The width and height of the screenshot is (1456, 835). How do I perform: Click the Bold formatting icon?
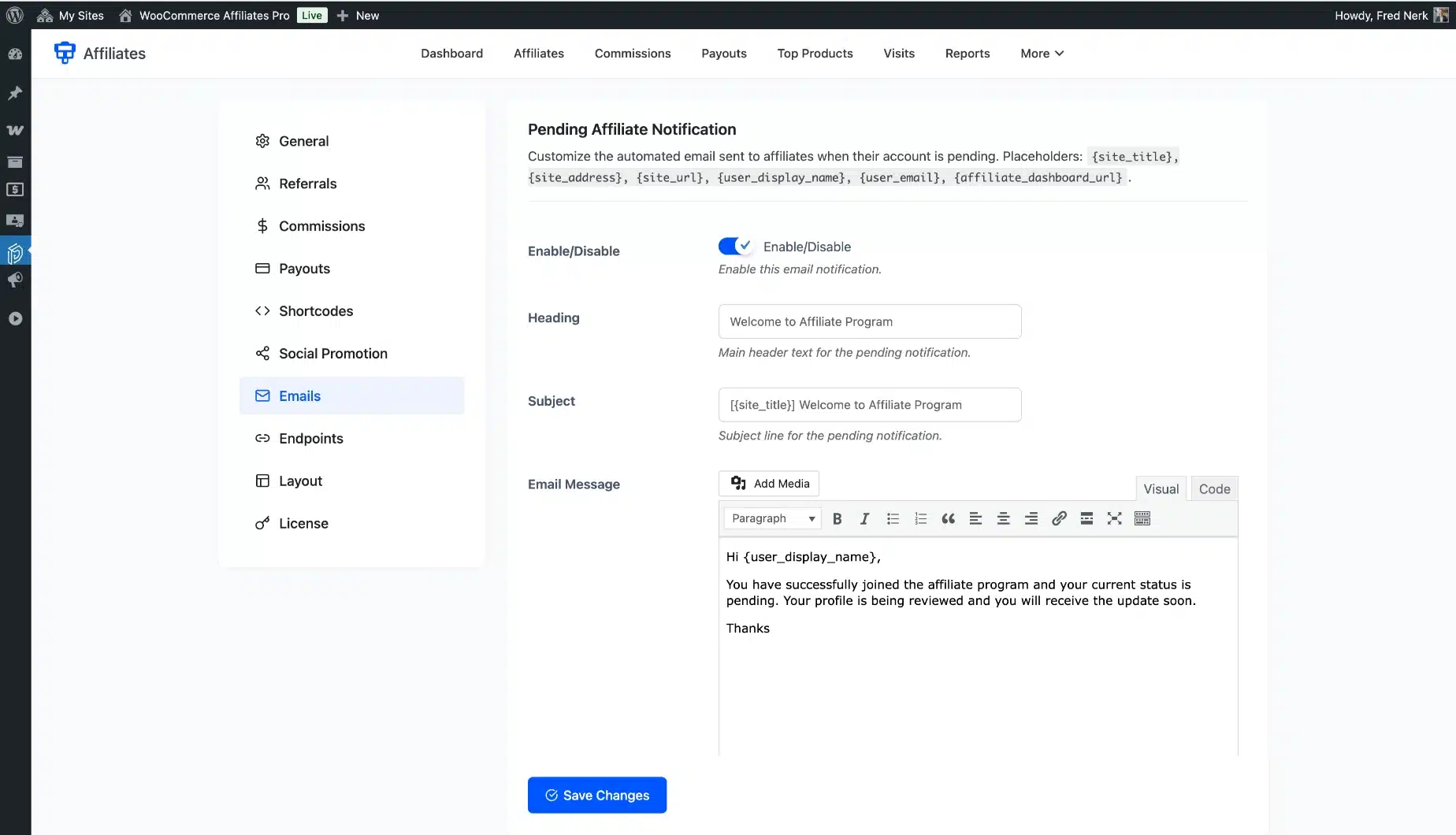coord(837,518)
